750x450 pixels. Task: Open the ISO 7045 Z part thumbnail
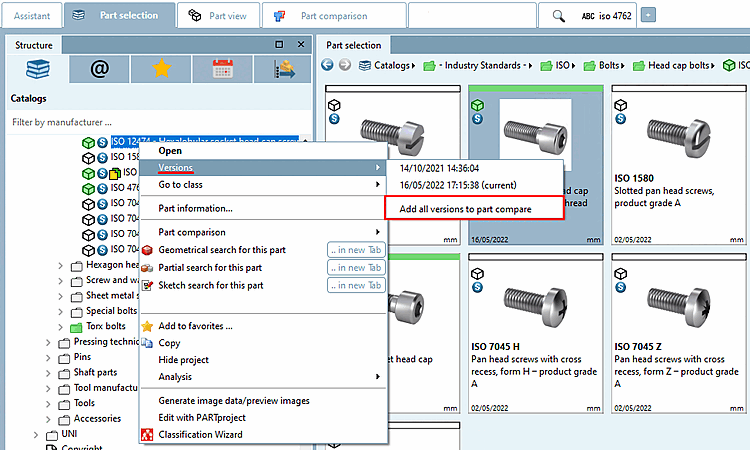click(x=679, y=333)
